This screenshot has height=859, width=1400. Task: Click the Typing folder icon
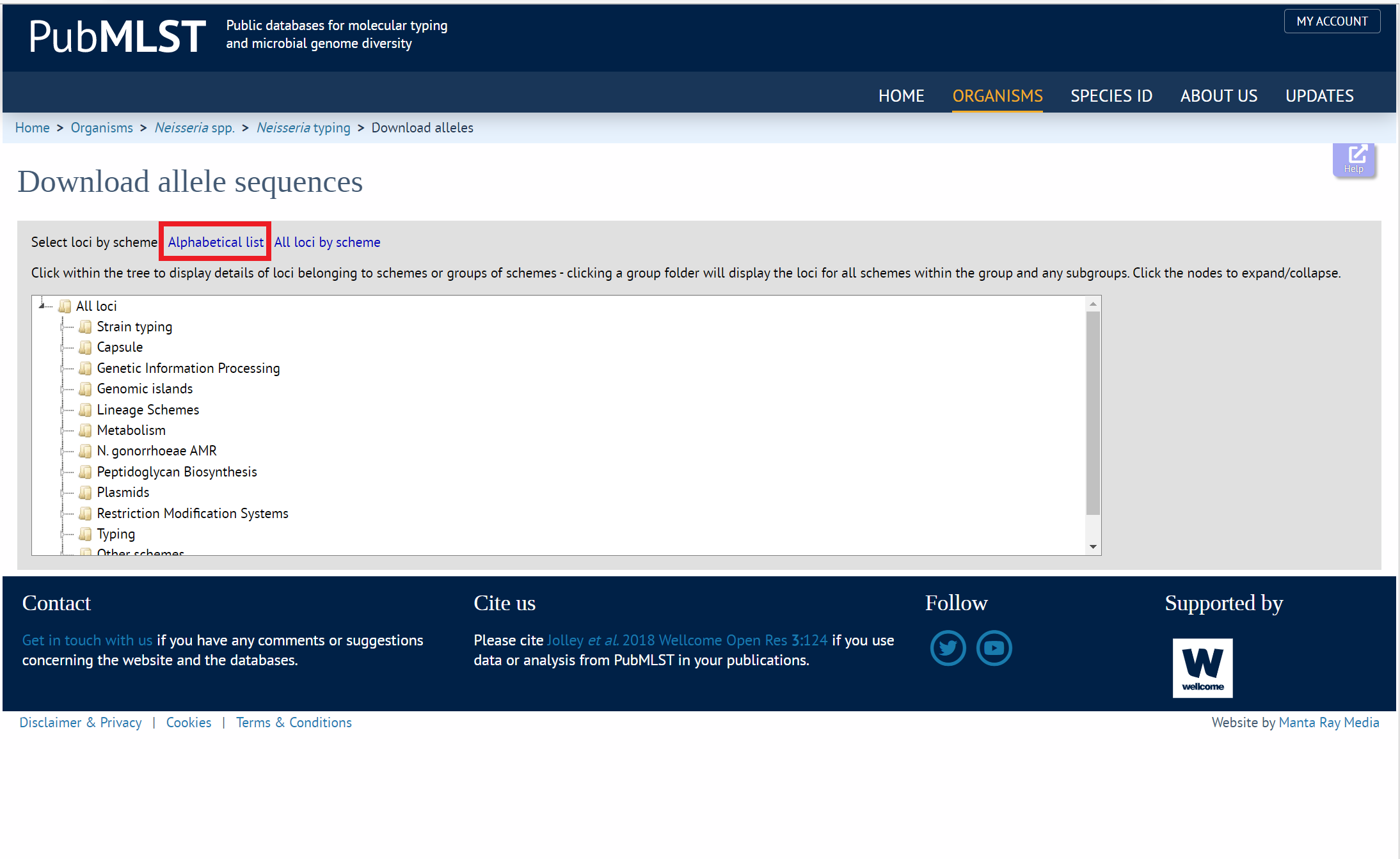pos(85,534)
